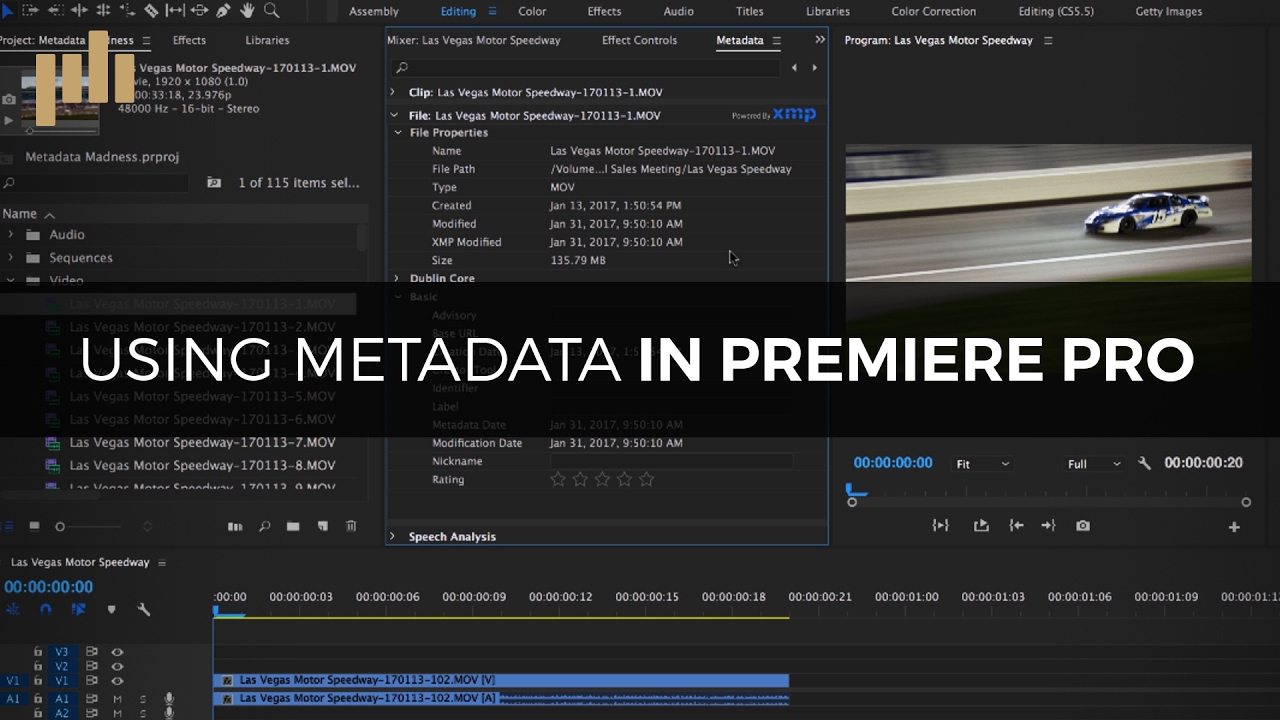
Task: Switch to the Assembly workspace
Action: 374,11
